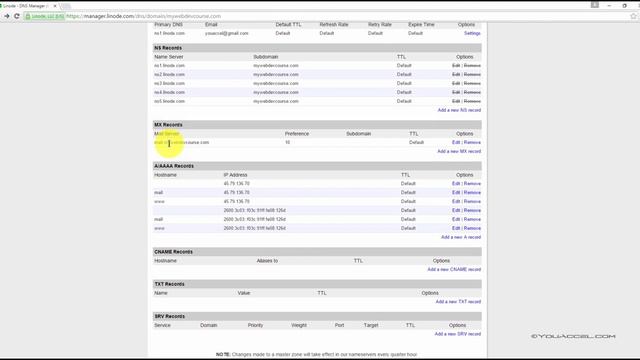
Task: Click the A/AAAA Records section header
Action: point(317,166)
